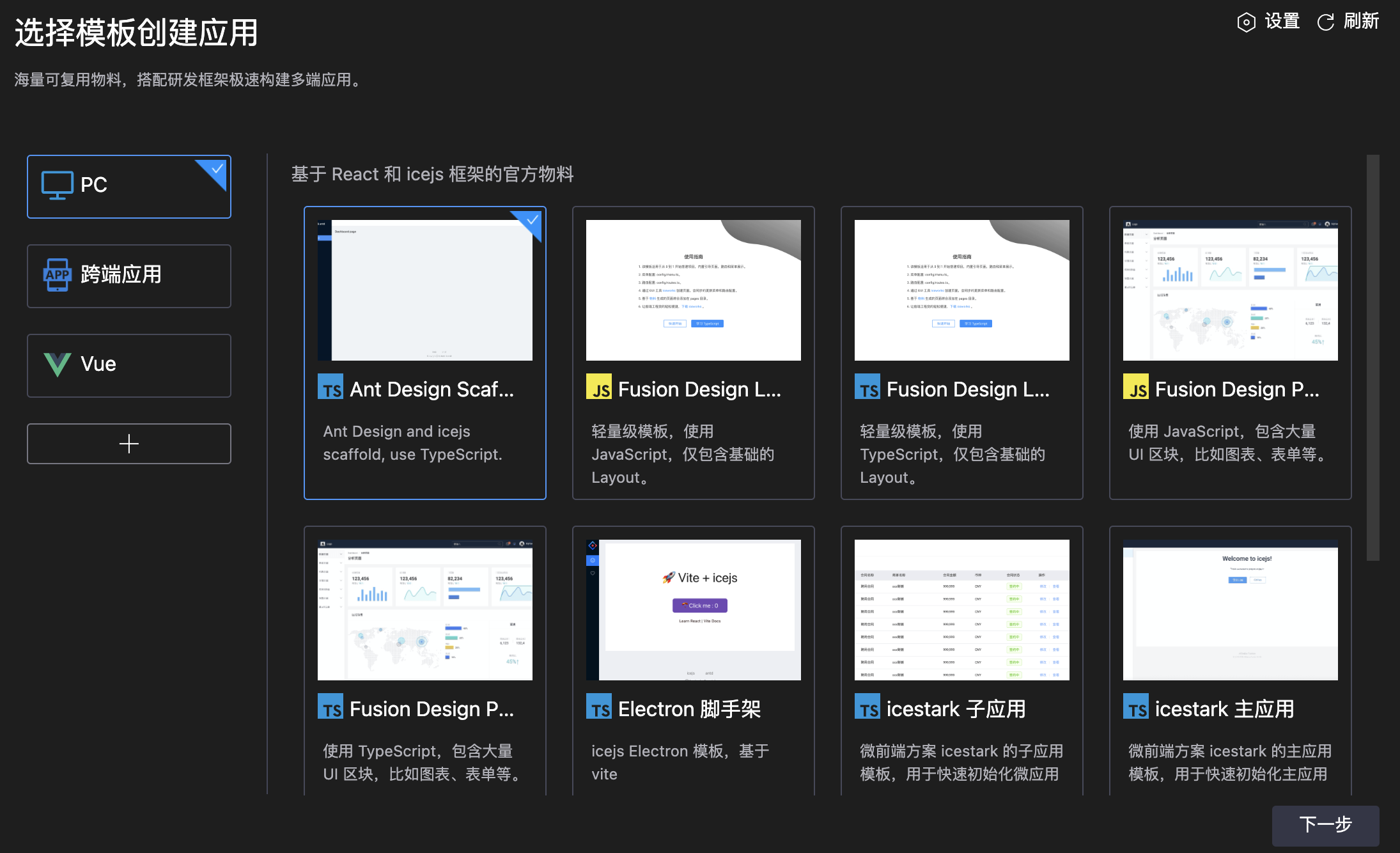Click the plus icon to add material source
The image size is (1400, 853).
click(128, 444)
